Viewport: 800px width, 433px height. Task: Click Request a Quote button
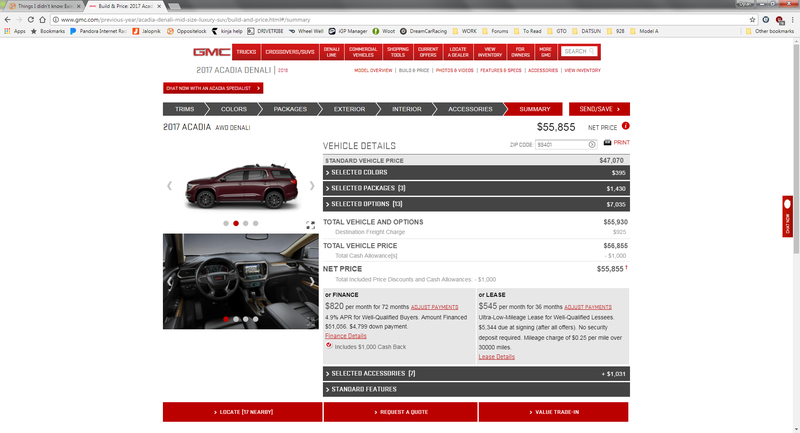click(x=401, y=412)
